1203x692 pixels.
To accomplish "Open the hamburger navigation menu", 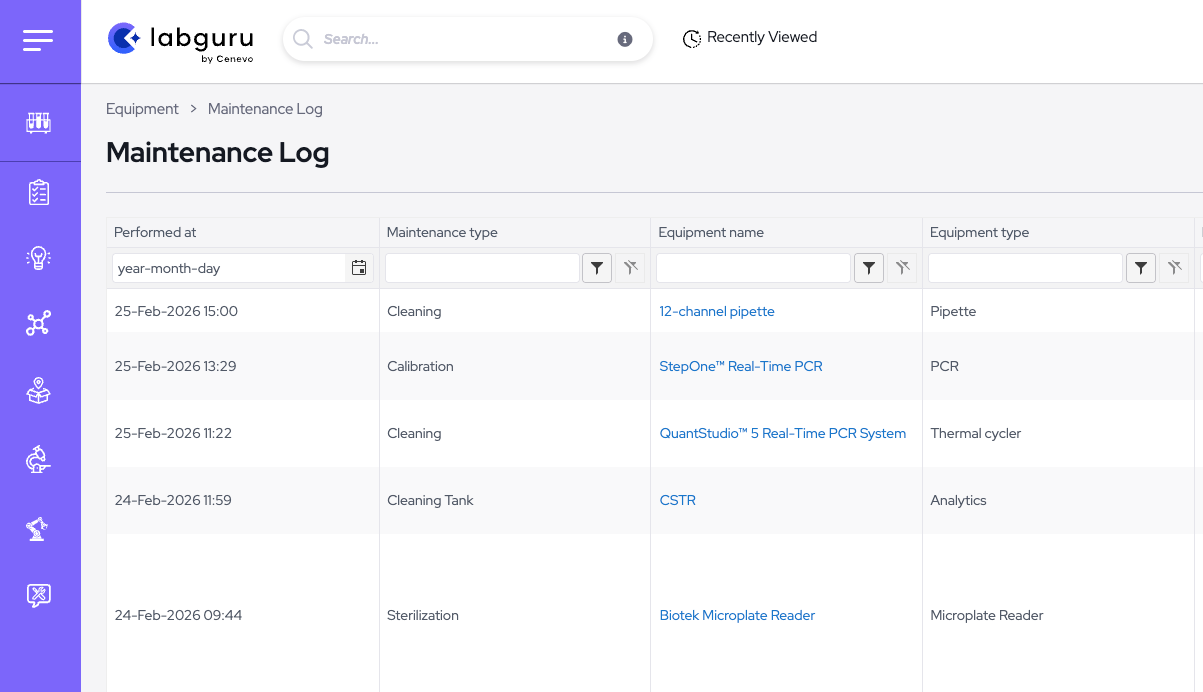I will tap(38, 40).
